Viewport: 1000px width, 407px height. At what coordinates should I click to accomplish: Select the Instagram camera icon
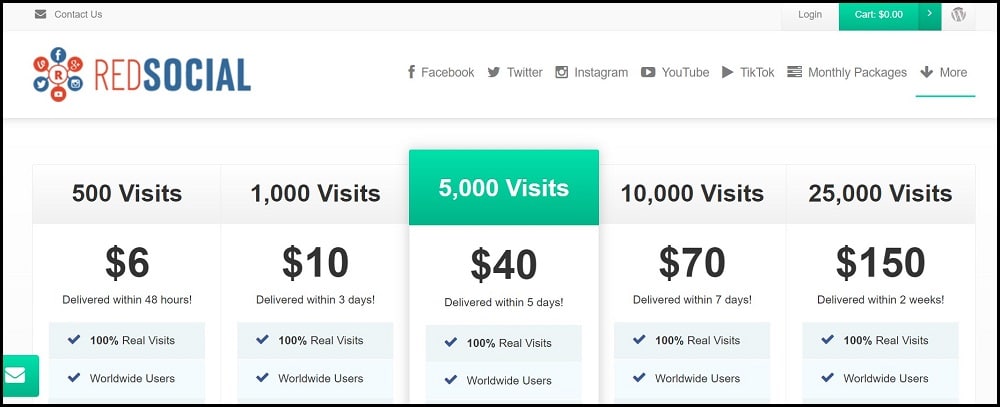click(561, 72)
